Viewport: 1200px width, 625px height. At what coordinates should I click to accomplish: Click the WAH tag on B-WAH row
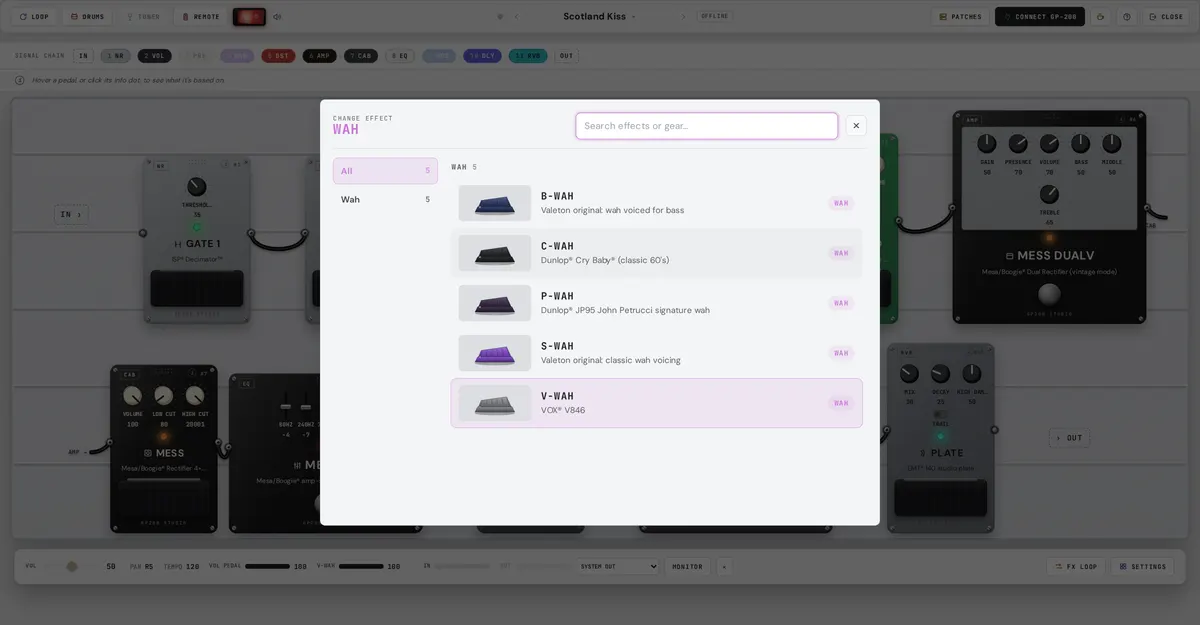[841, 203]
